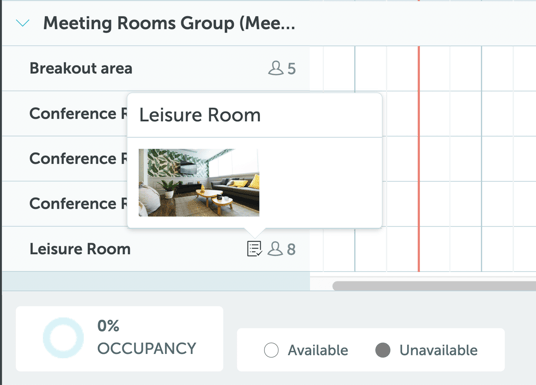Select the third Conference room row

[65, 204]
